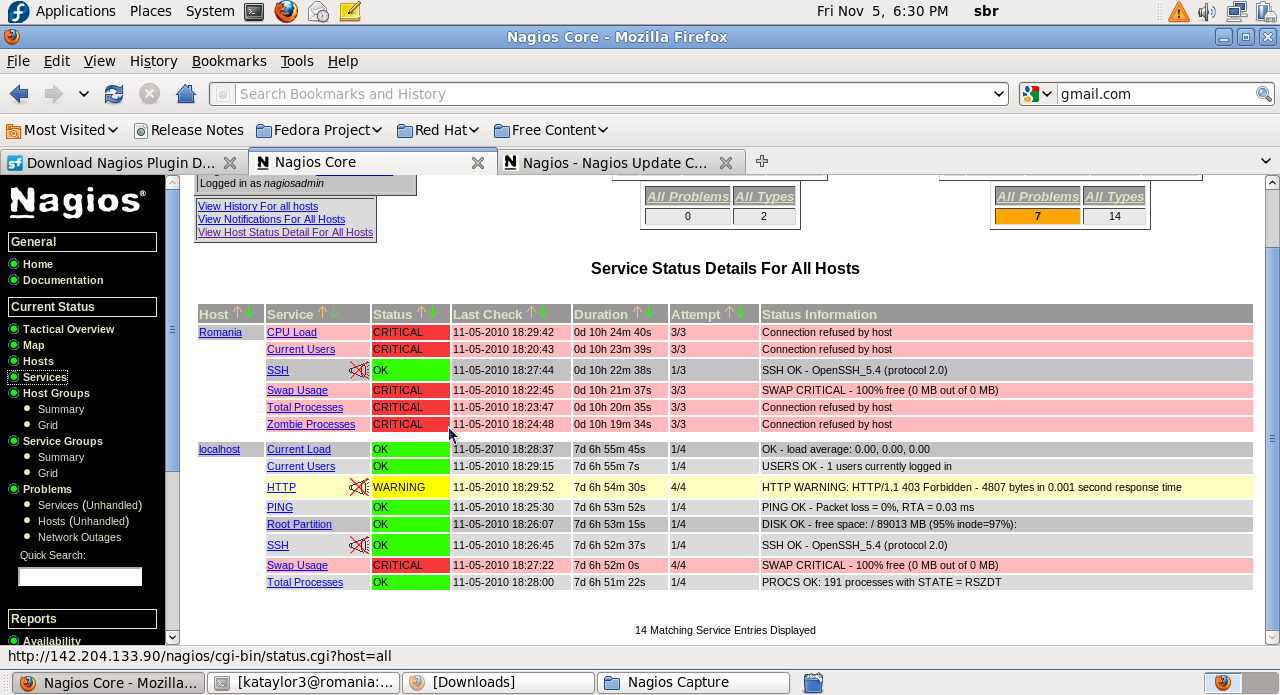
Task: Close the Download Nagios Plugin tab
Action: click(x=230, y=163)
